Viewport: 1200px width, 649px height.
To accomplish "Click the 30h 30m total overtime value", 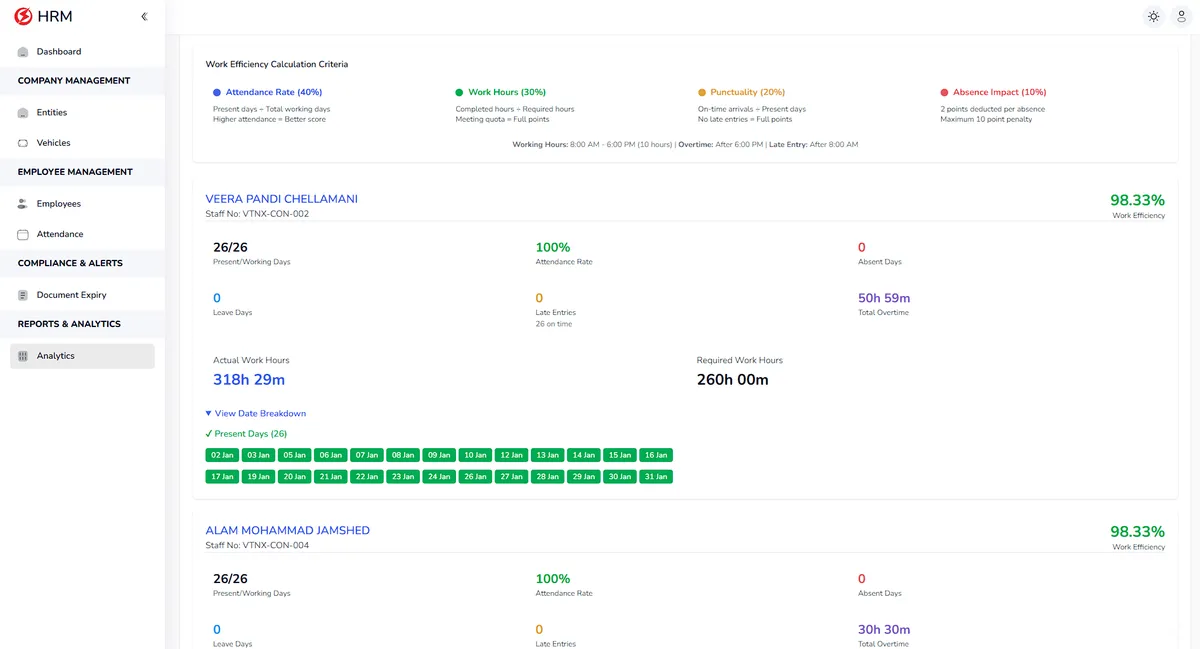I will click(x=884, y=630).
